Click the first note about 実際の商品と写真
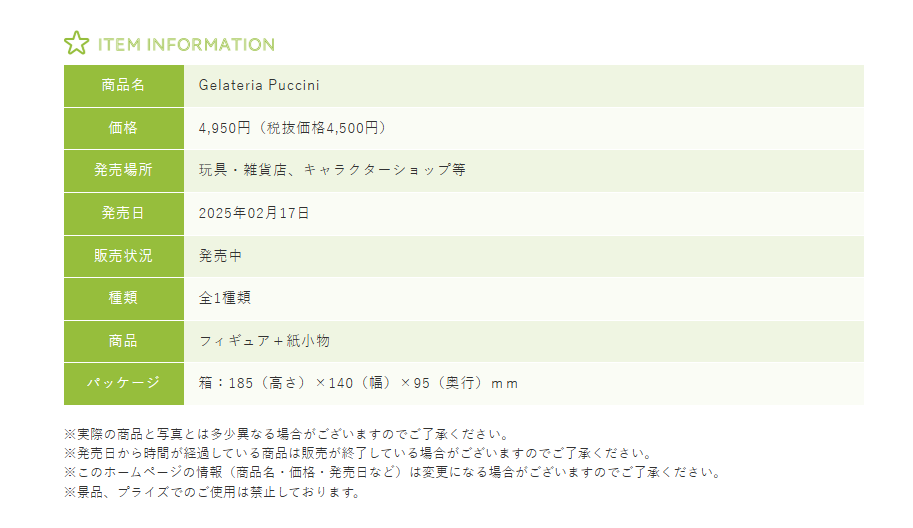 click(x=287, y=434)
